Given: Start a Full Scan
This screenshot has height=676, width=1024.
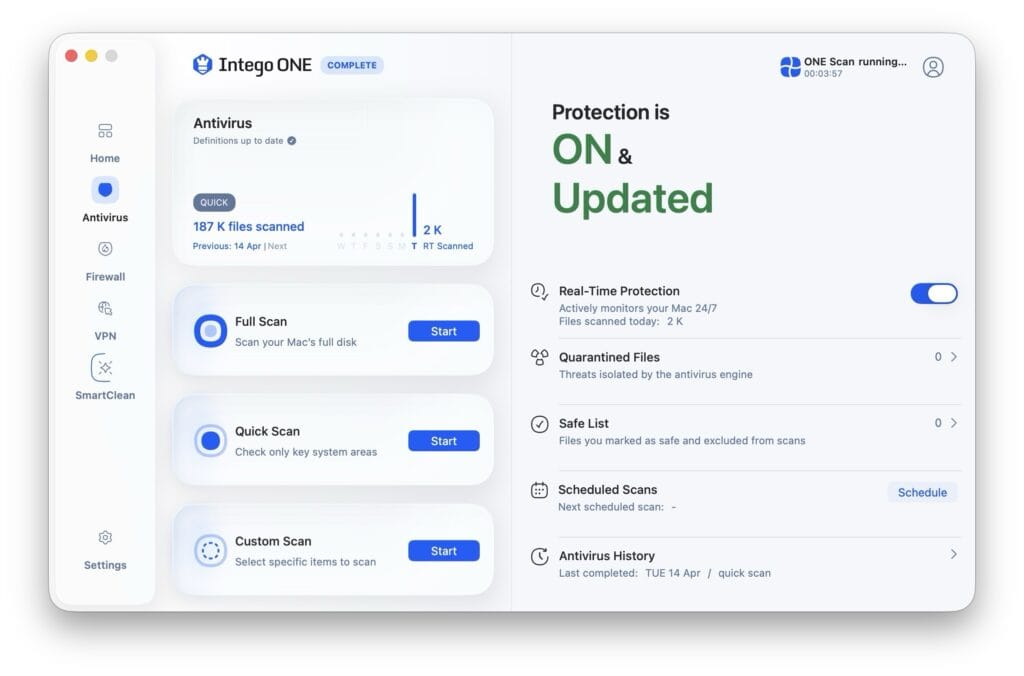Looking at the screenshot, I should coord(443,331).
